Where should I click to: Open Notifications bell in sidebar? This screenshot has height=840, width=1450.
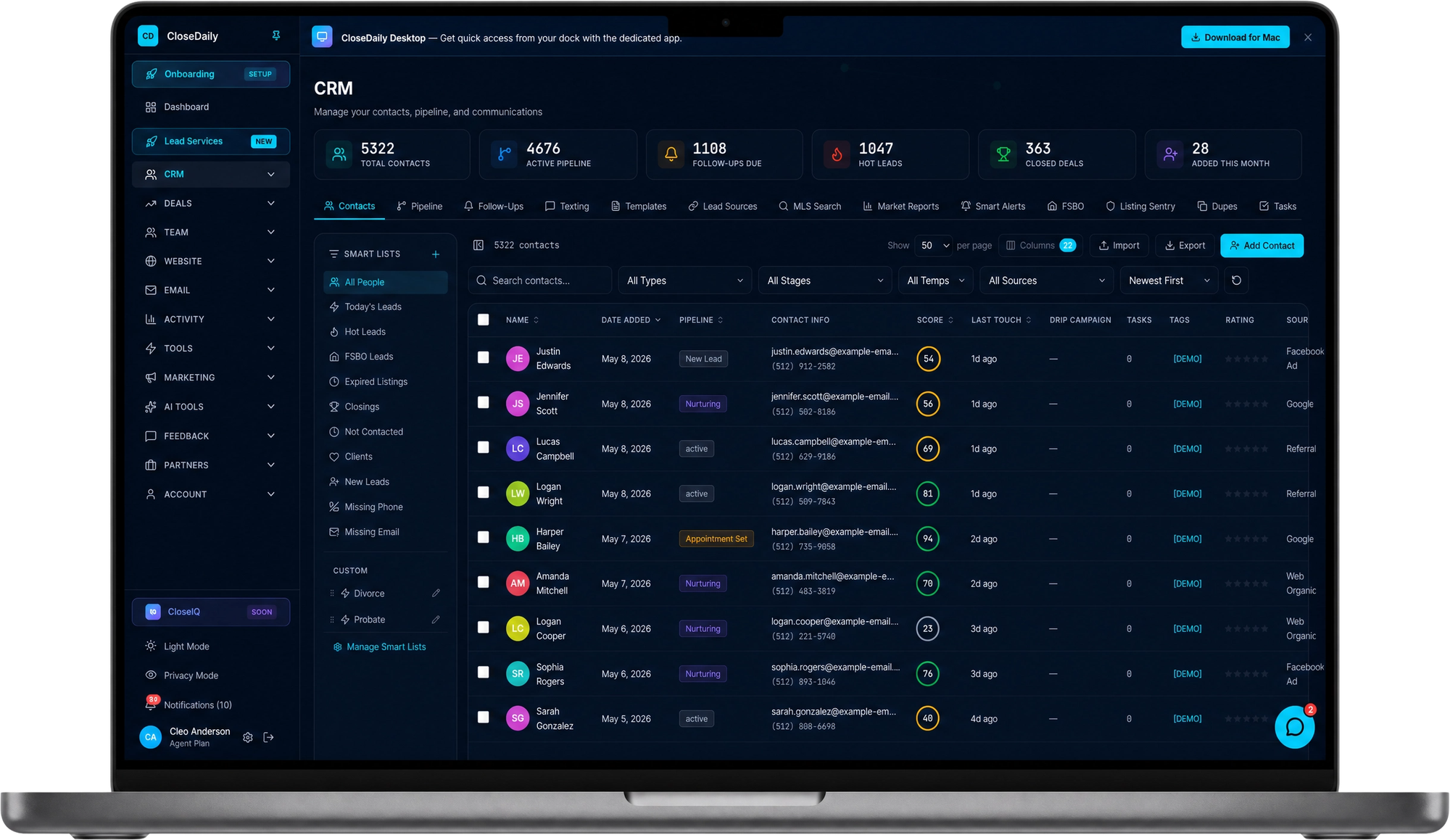(151, 704)
